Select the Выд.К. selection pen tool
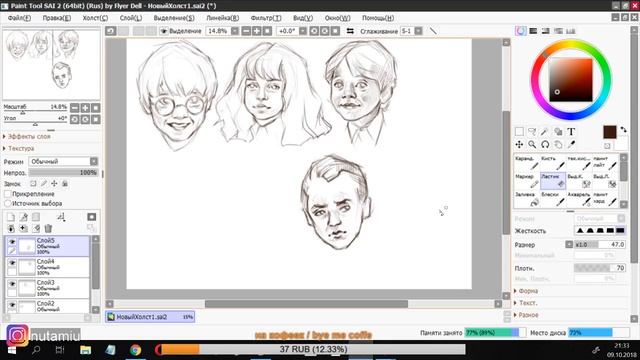 pyautogui.click(x=579, y=181)
